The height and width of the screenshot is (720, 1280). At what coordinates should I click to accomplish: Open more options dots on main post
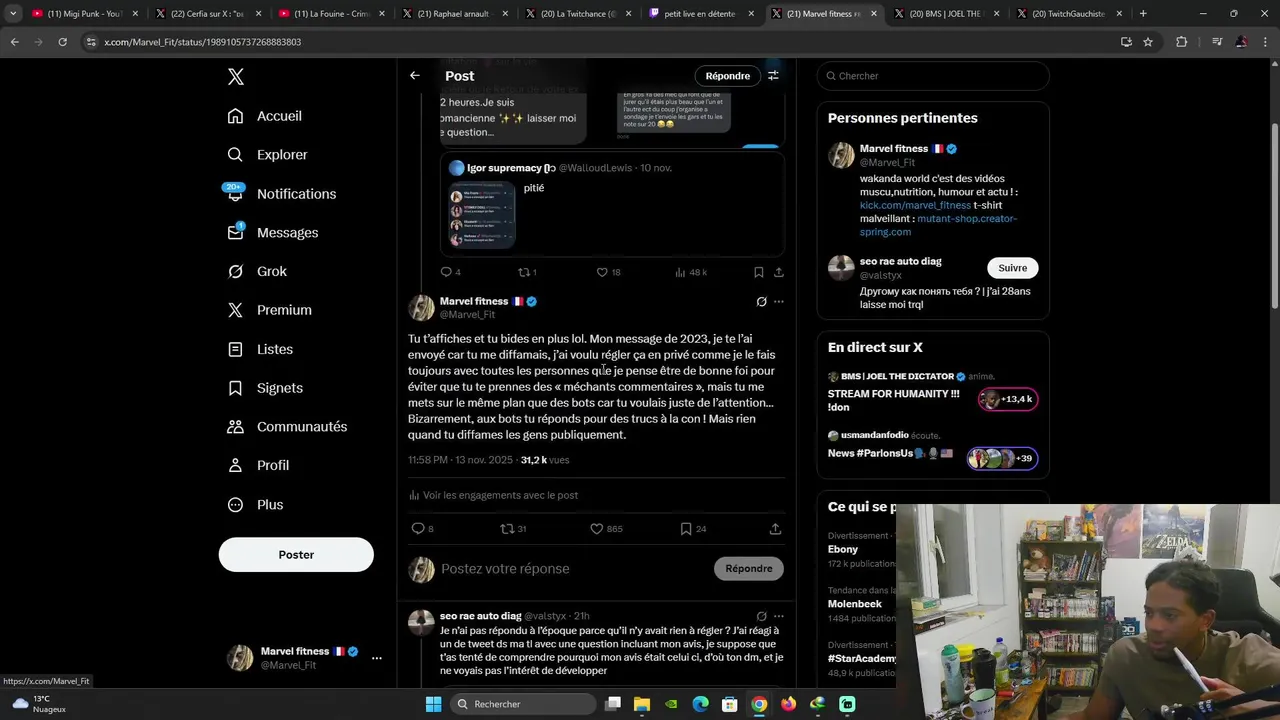(779, 301)
